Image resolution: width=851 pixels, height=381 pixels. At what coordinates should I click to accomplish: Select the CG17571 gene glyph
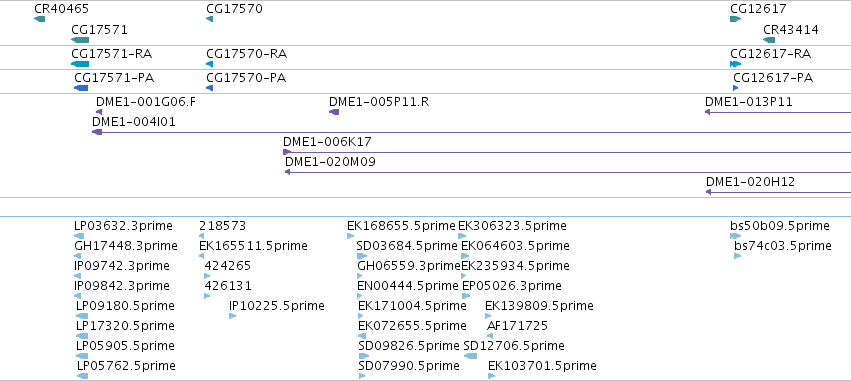coord(80,40)
